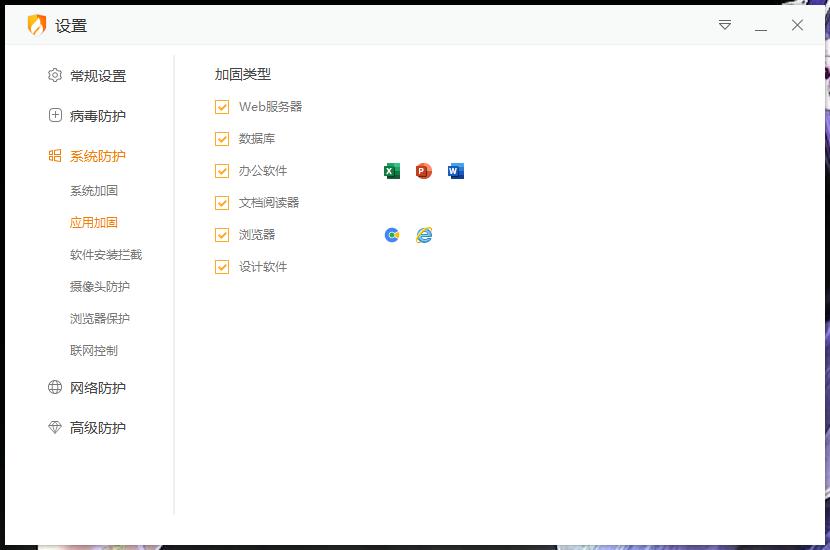Click the Web服务器 label text
Viewport: 830px width, 550px height.
pyautogui.click(x=270, y=107)
